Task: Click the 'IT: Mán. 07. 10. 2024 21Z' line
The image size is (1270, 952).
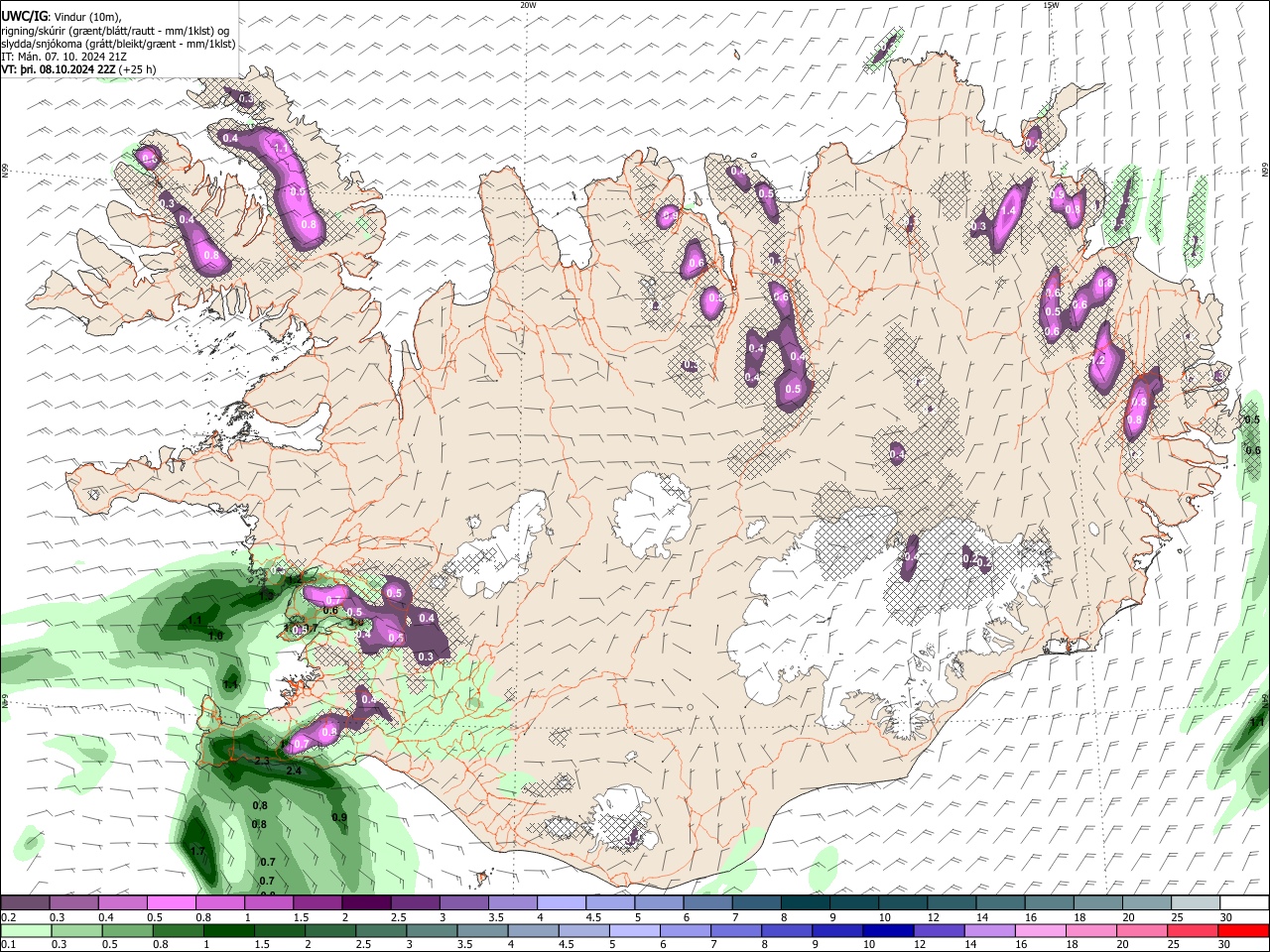Action: 63,57
